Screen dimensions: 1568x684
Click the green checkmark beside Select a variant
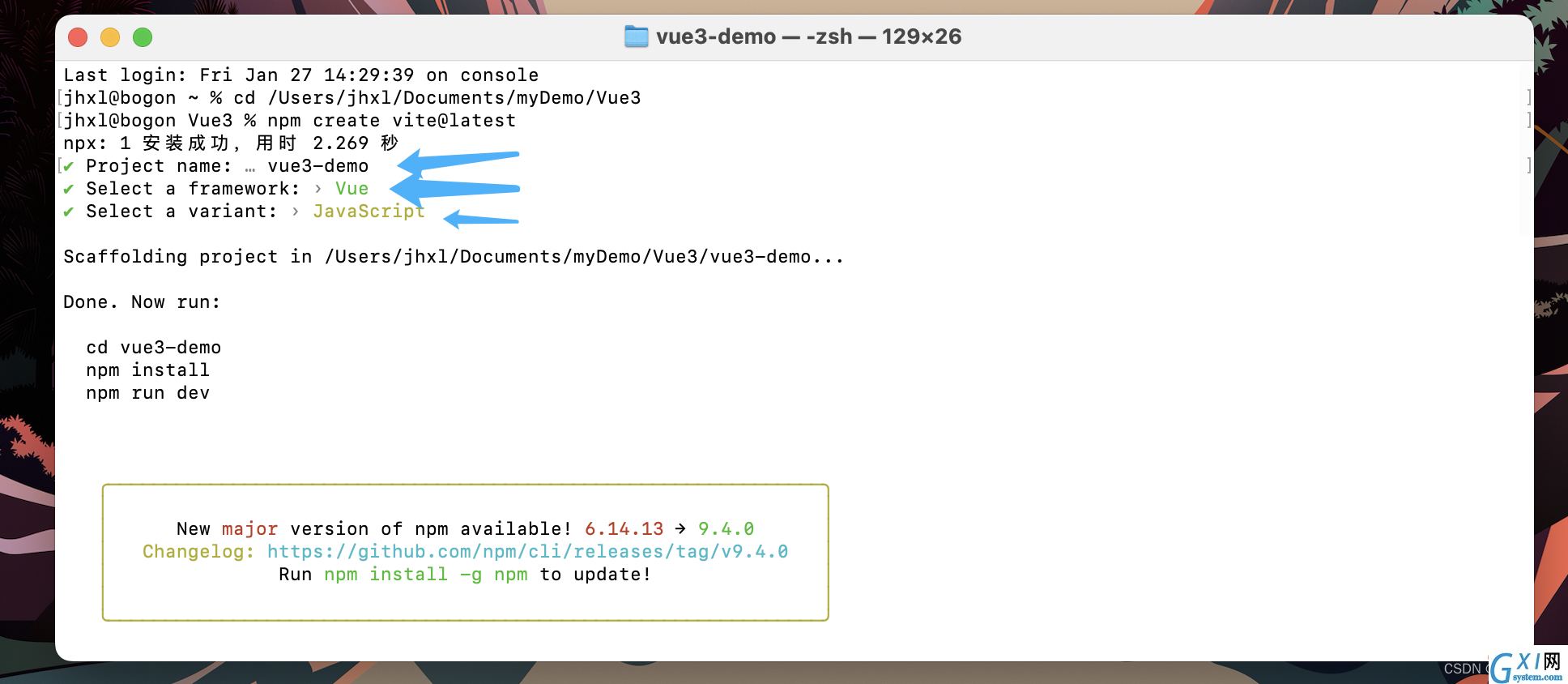tap(69, 212)
